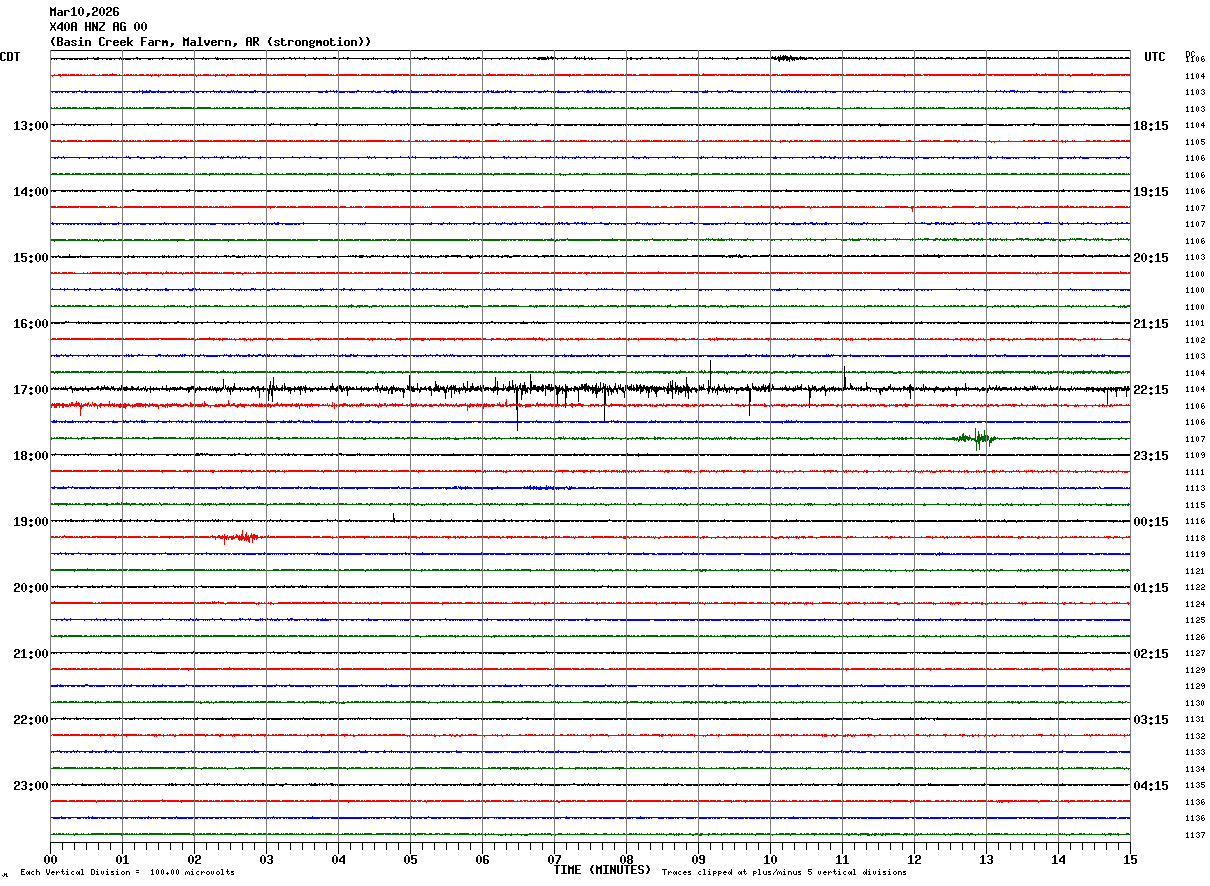Click the black spike on the 19:00 trace
This screenshot has width=1210, height=886.
click(394, 518)
